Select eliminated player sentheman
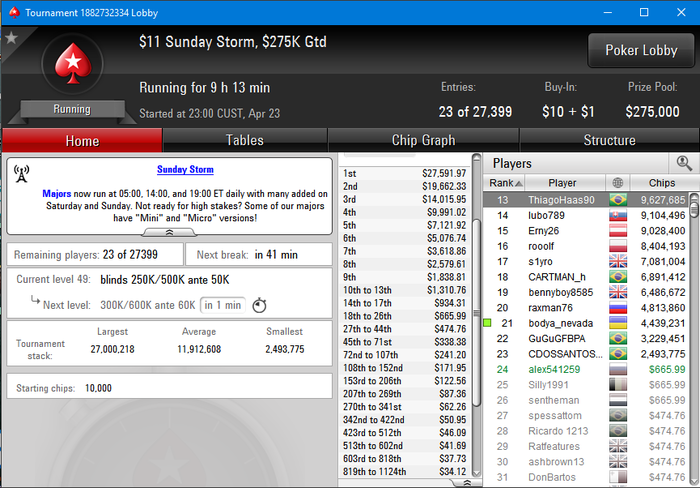 [587, 400]
